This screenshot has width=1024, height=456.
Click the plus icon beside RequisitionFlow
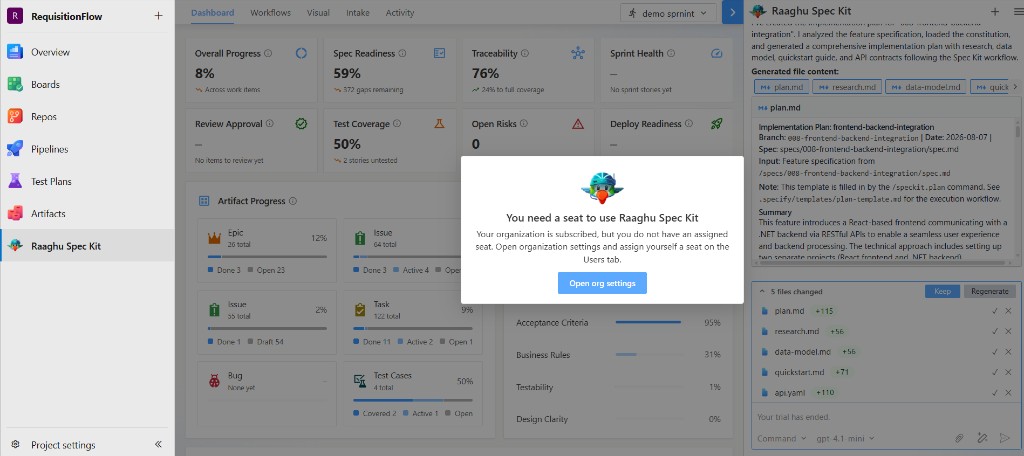[158, 16]
